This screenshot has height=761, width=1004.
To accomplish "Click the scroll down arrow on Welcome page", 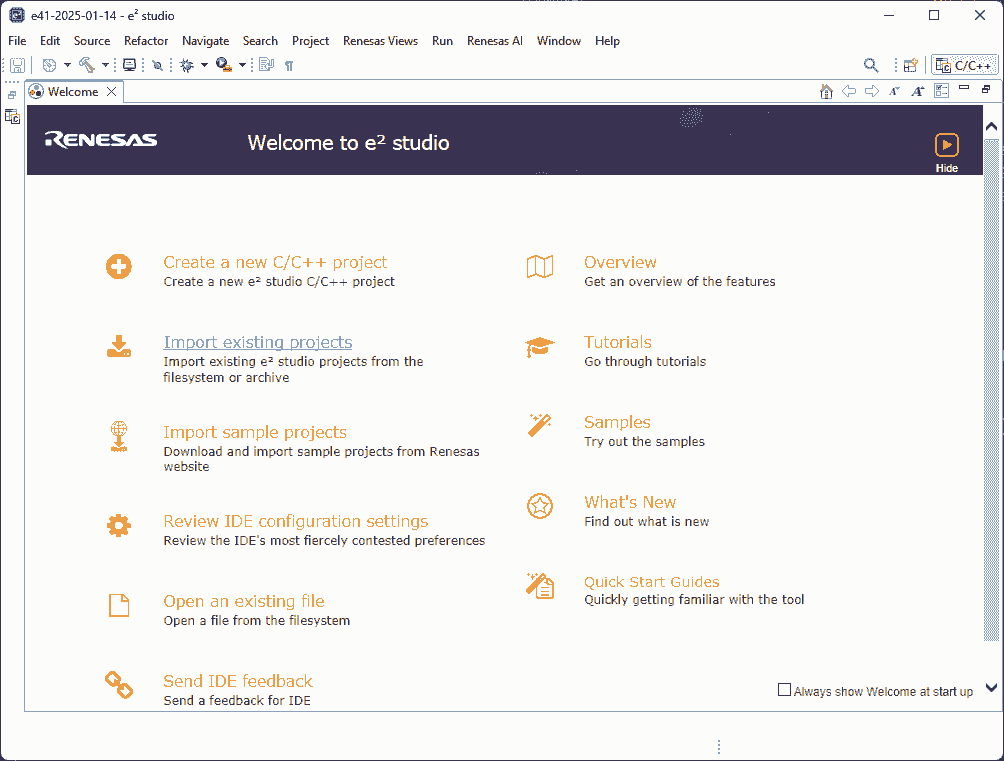I will coord(991,688).
